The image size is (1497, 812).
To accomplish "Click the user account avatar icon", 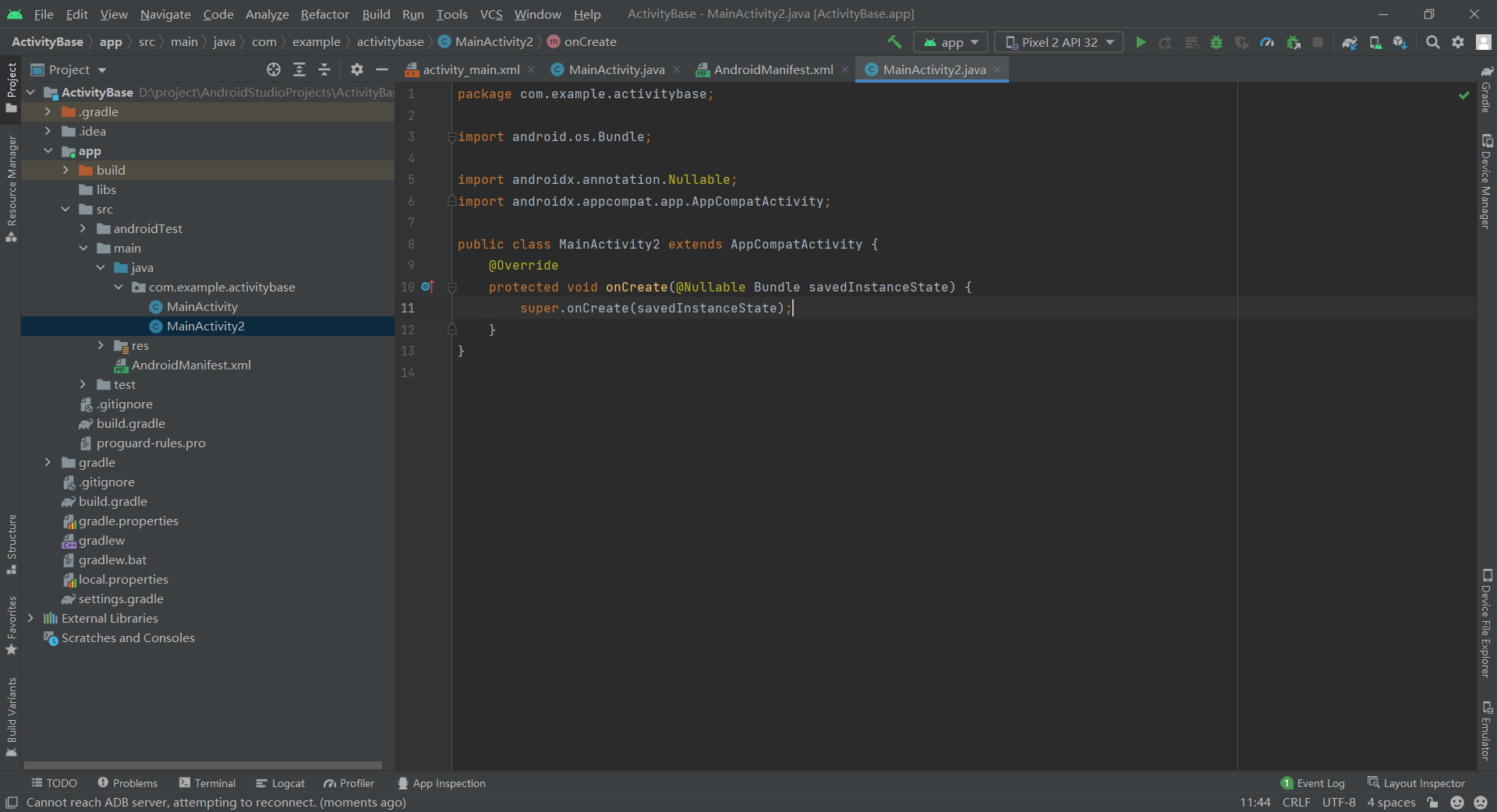I will pos(1484,42).
